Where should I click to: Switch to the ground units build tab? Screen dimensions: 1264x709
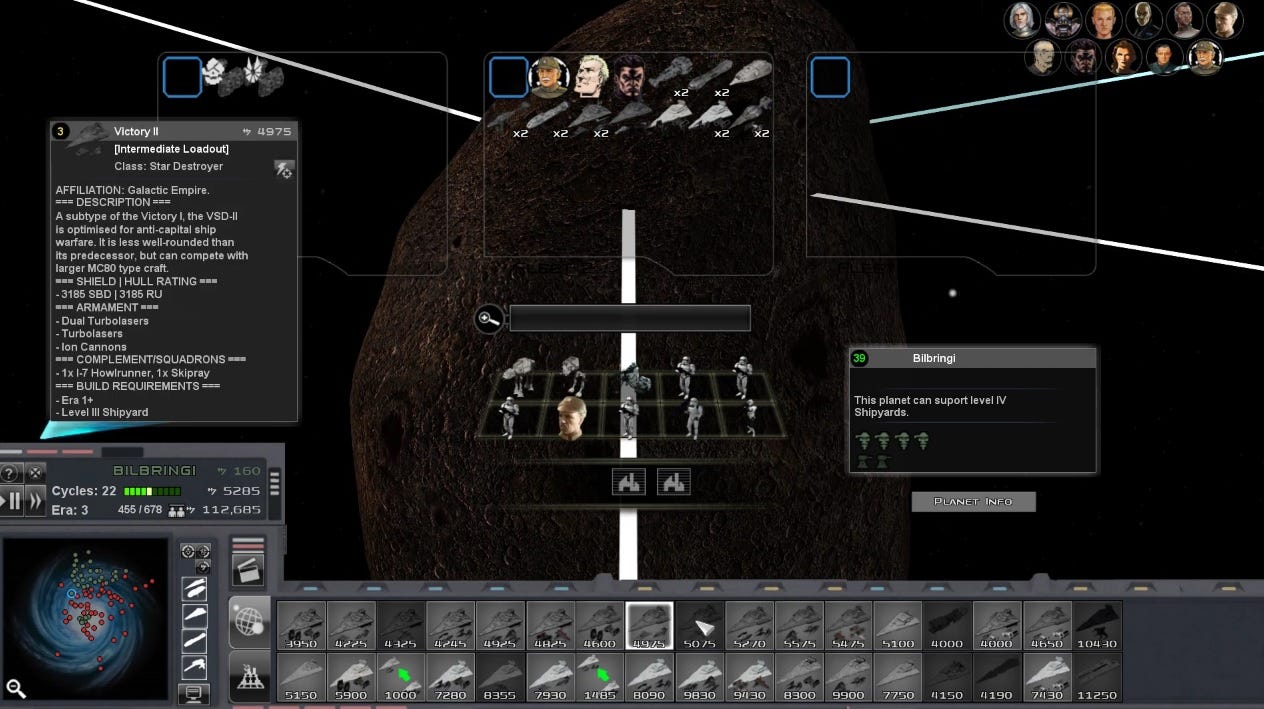(250, 678)
